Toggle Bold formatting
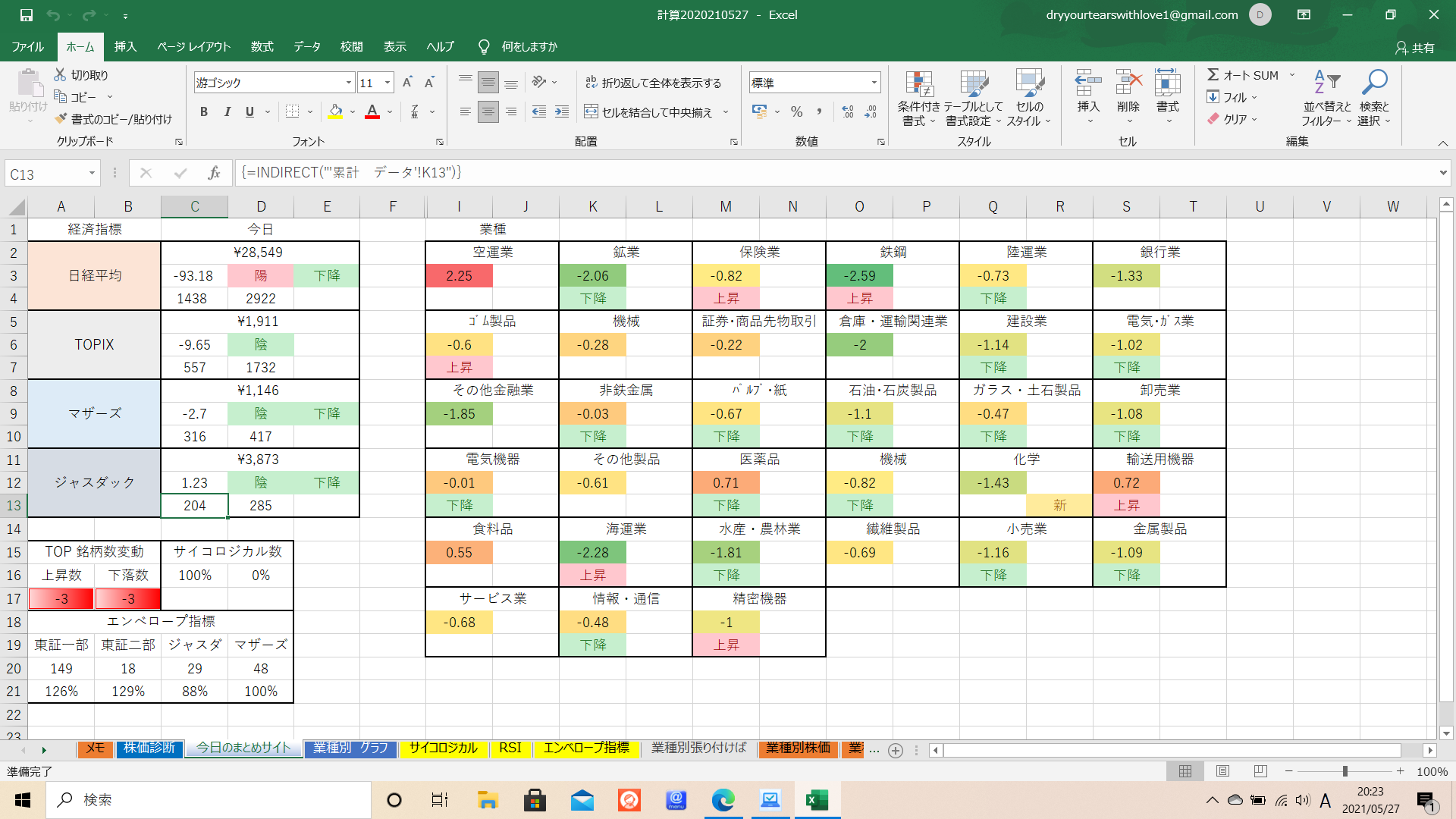This screenshot has height=819, width=1456. click(203, 112)
